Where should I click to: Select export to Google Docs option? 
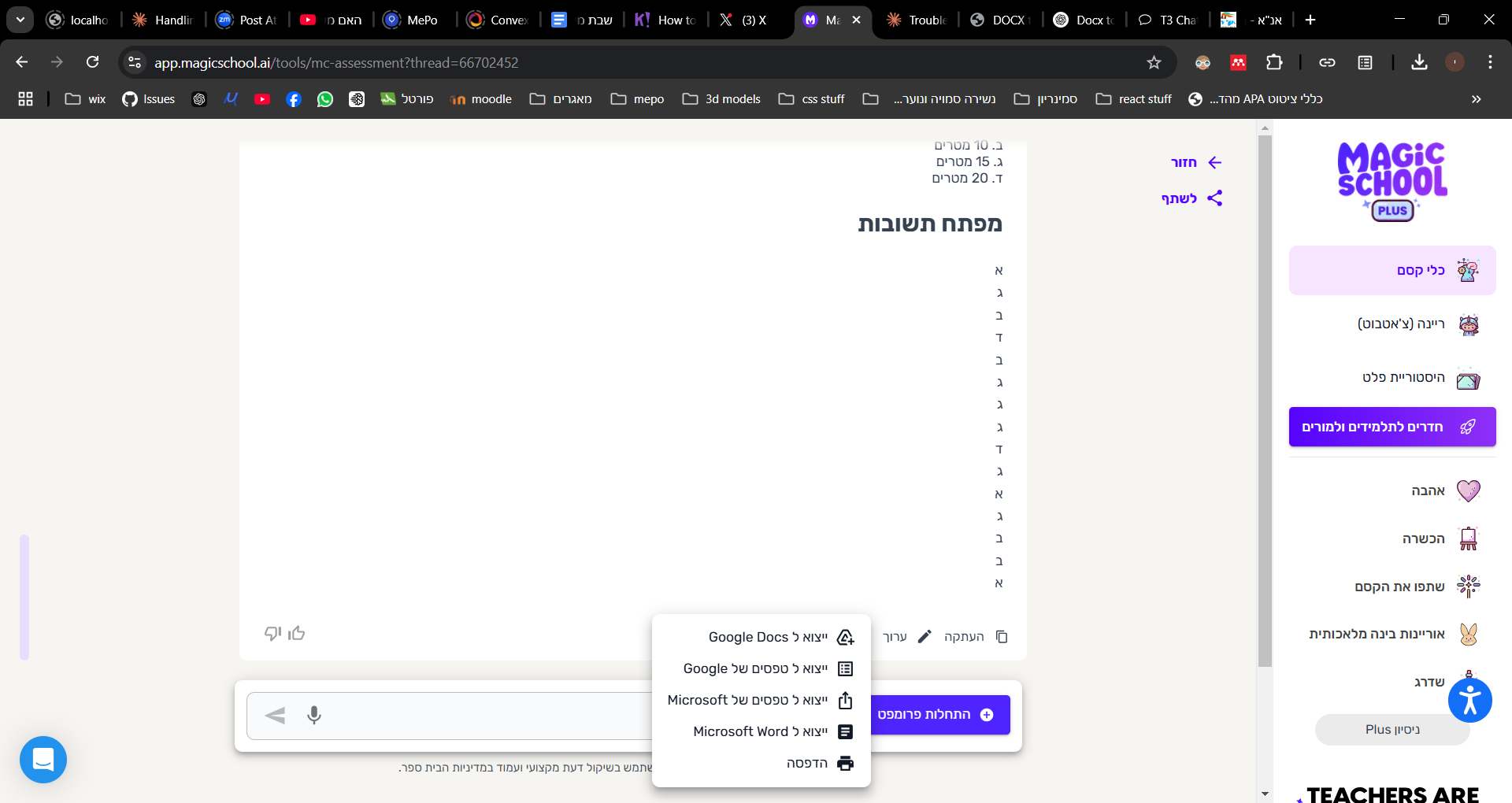(762, 637)
